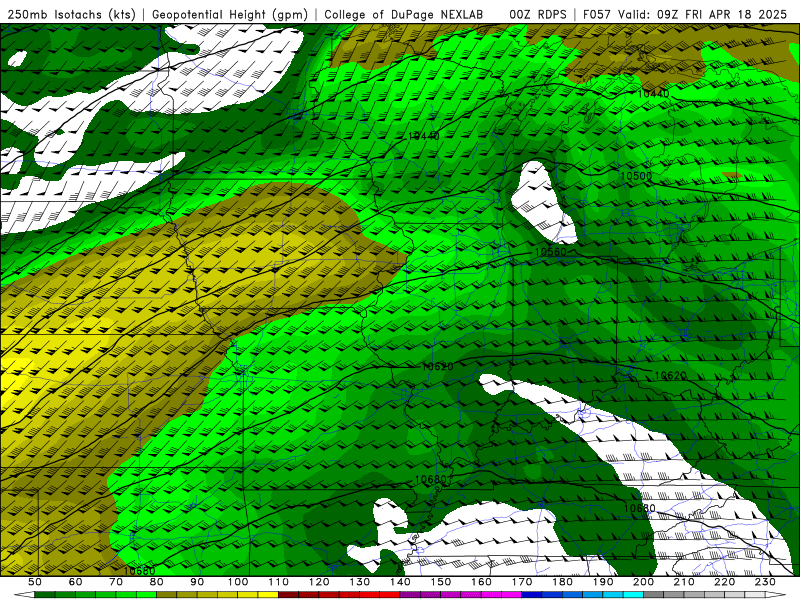Click the bright red swatch just before 140

click(x=390, y=595)
